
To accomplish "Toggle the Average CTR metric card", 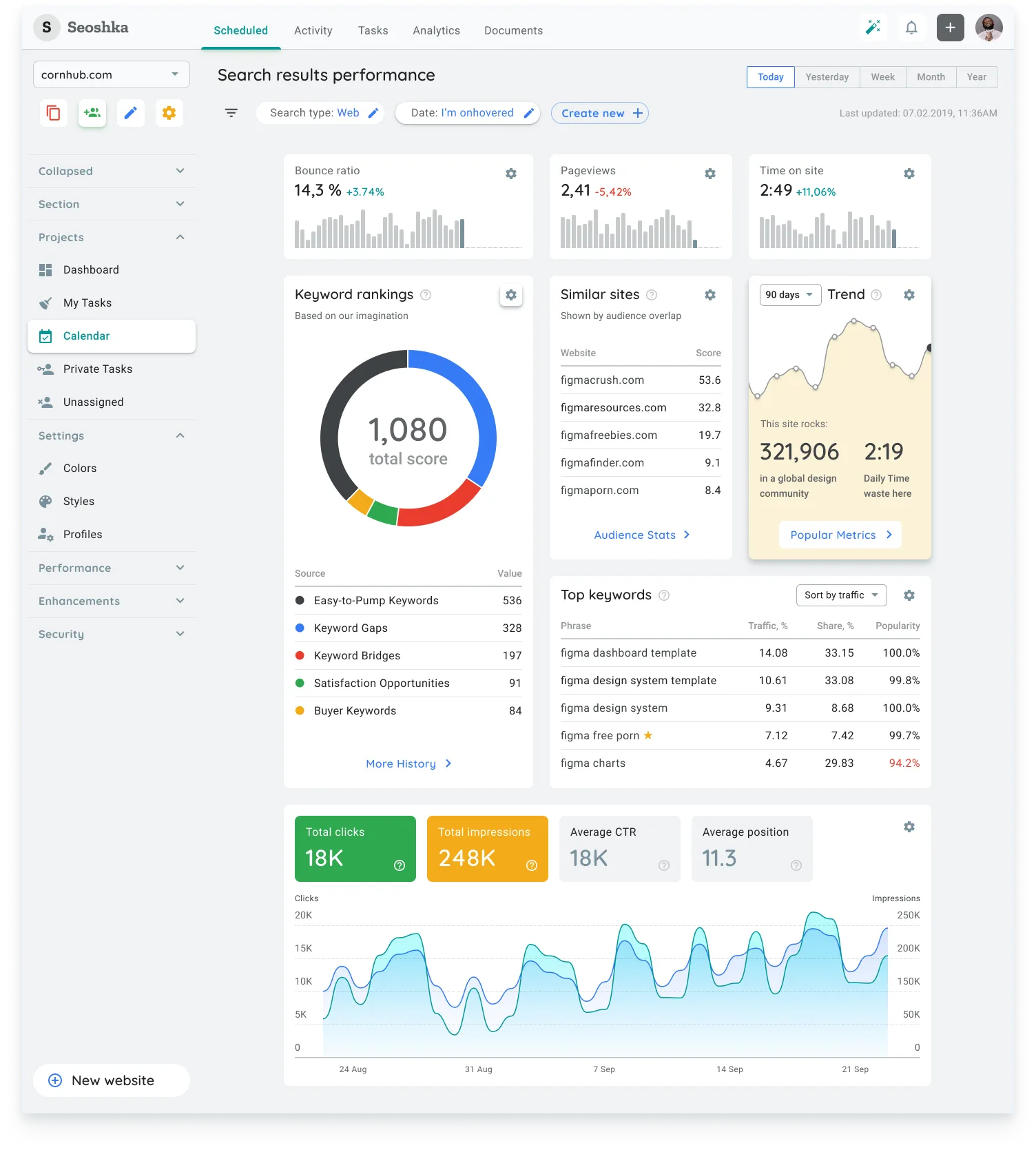I will coord(619,848).
